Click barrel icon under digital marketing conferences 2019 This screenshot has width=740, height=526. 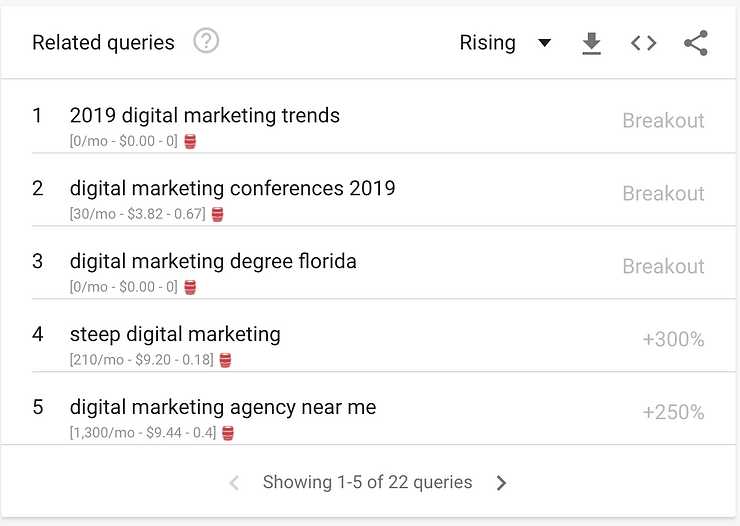218,214
